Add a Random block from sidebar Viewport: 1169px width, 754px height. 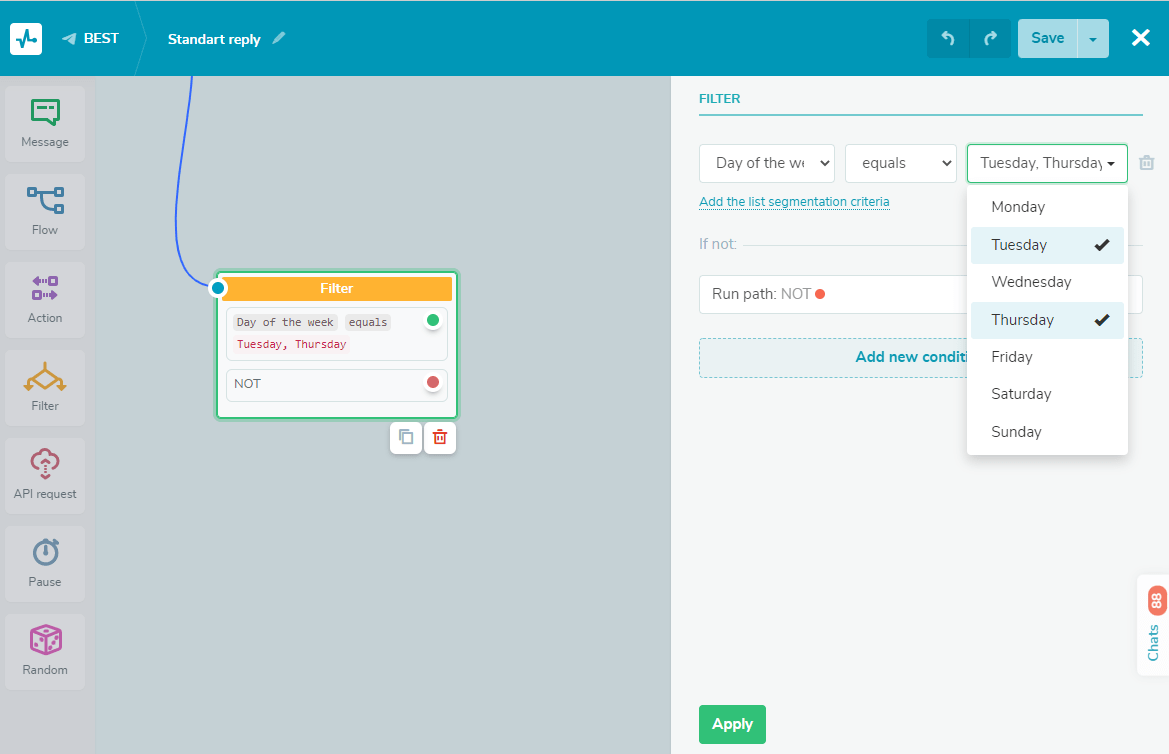pos(45,652)
